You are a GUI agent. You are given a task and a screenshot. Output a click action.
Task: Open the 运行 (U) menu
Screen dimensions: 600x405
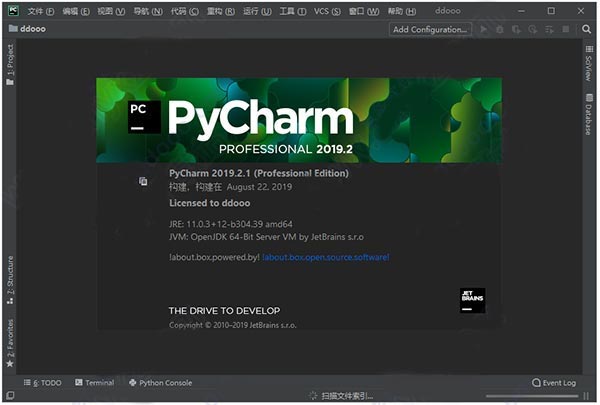257,11
